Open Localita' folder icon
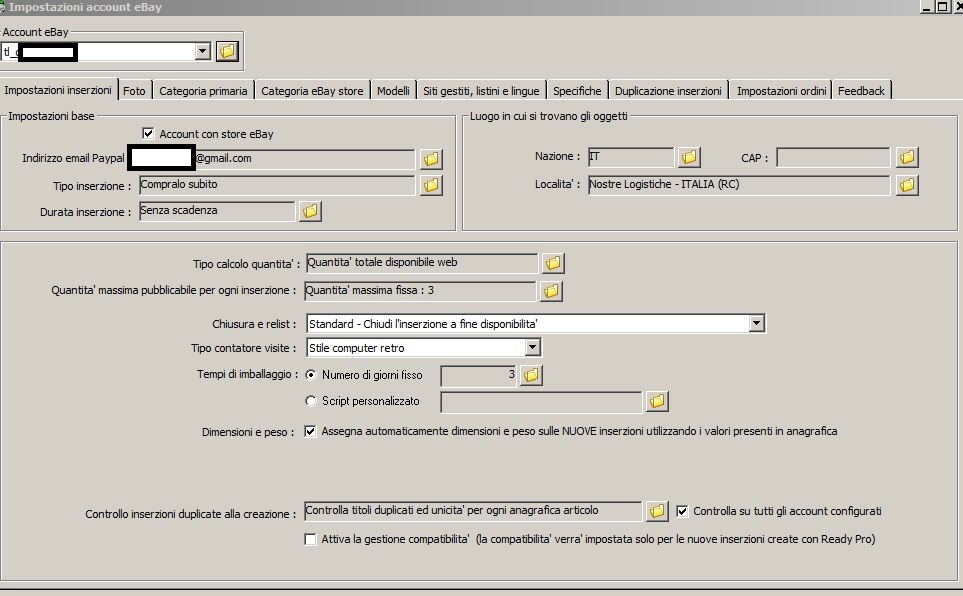963x596 pixels. (x=907, y=185)
